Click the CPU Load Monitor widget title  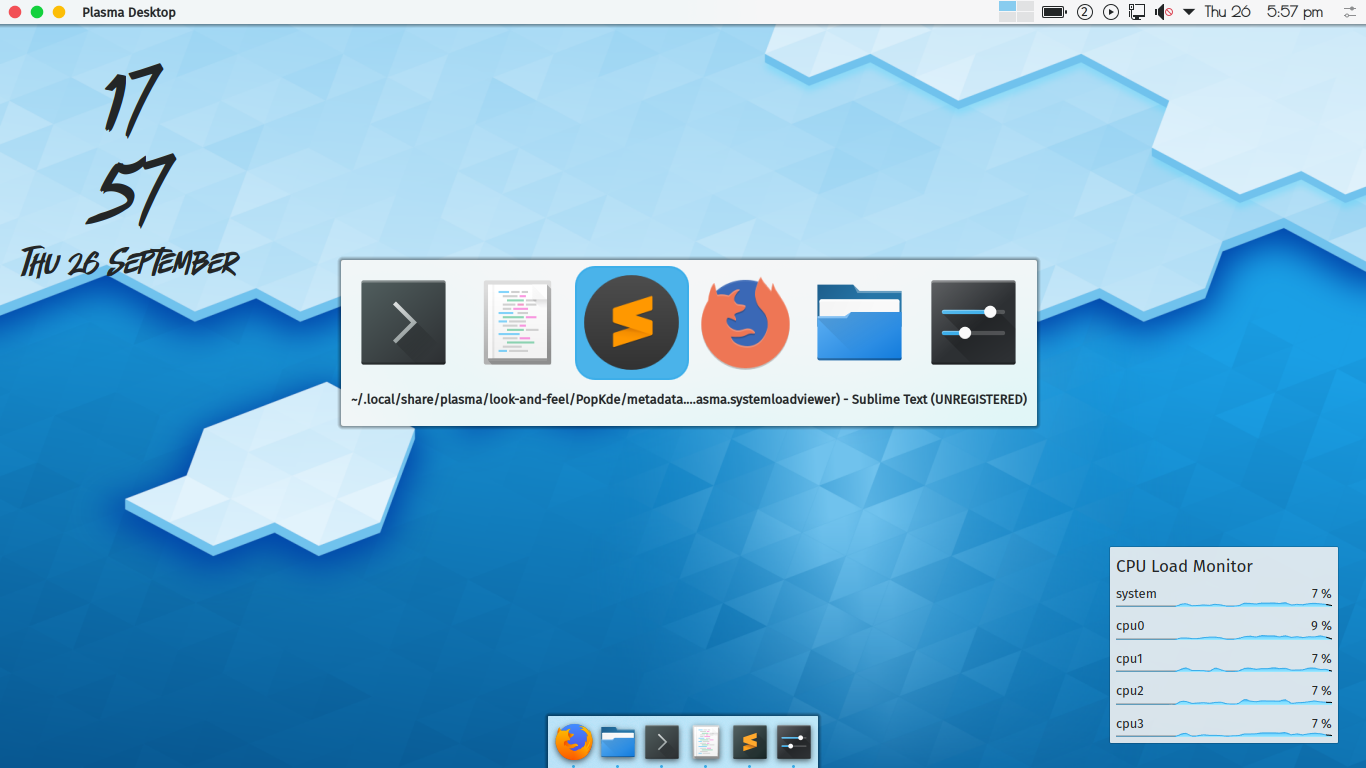tap(1184, 566)
